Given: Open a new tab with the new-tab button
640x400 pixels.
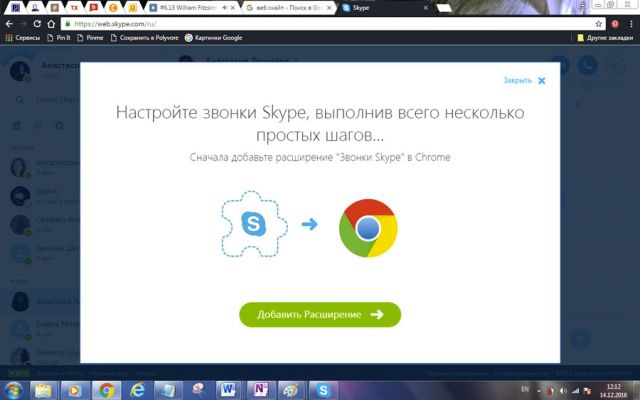Looking at the screenshot, I should [444, 8].
